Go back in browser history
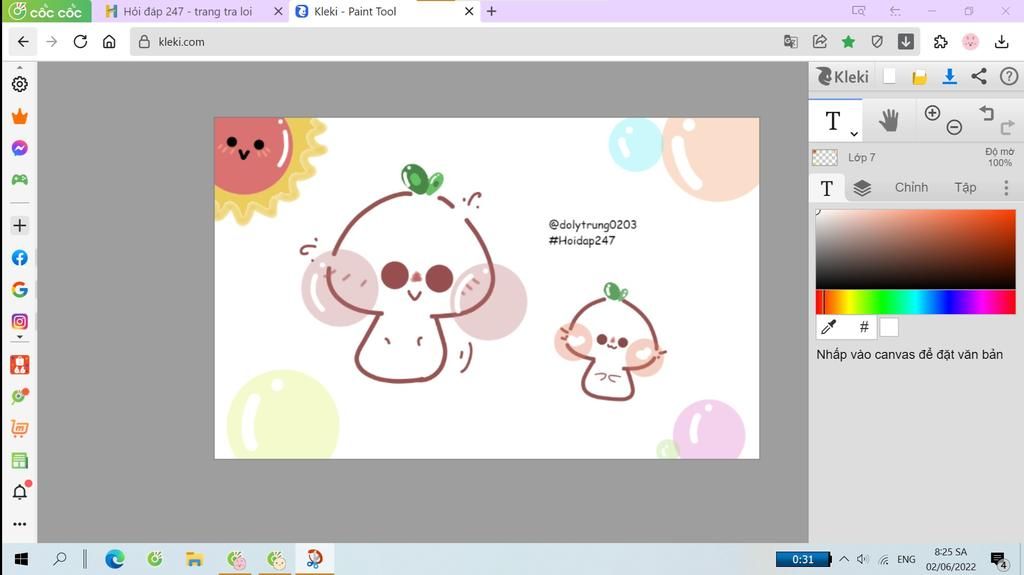The height and width of the screenshot is (575, 1024). [23, 42]
